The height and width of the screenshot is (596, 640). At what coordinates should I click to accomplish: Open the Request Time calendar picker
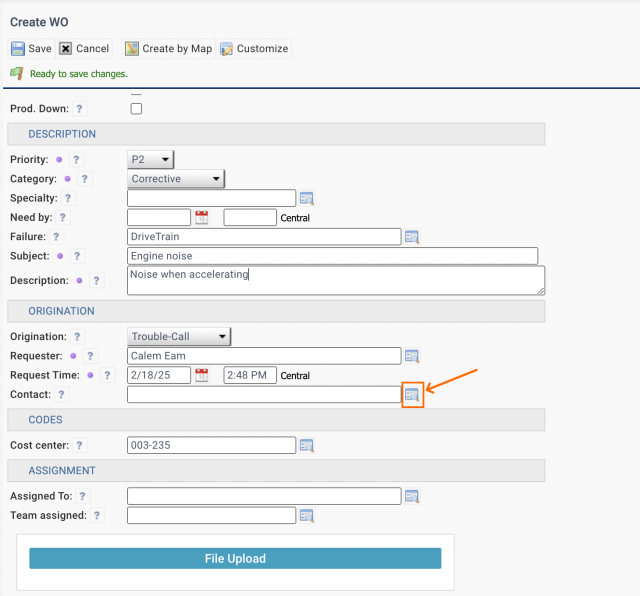(x=201, y=376)
